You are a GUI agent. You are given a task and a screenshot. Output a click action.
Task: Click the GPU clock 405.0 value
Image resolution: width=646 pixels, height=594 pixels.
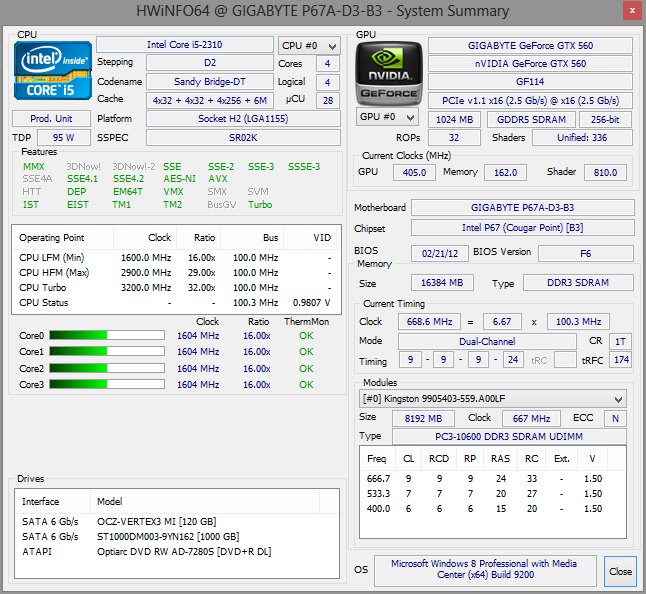coord(414,173)
